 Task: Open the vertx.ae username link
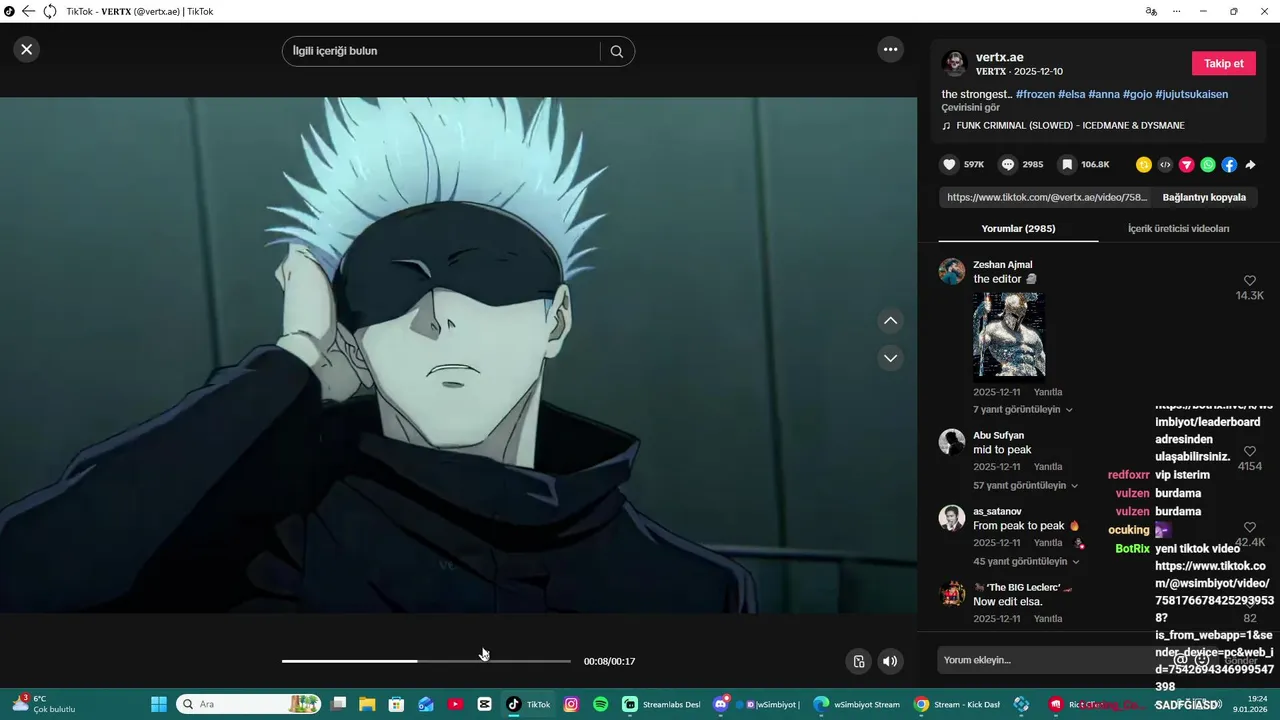[x=1000, y=58]
